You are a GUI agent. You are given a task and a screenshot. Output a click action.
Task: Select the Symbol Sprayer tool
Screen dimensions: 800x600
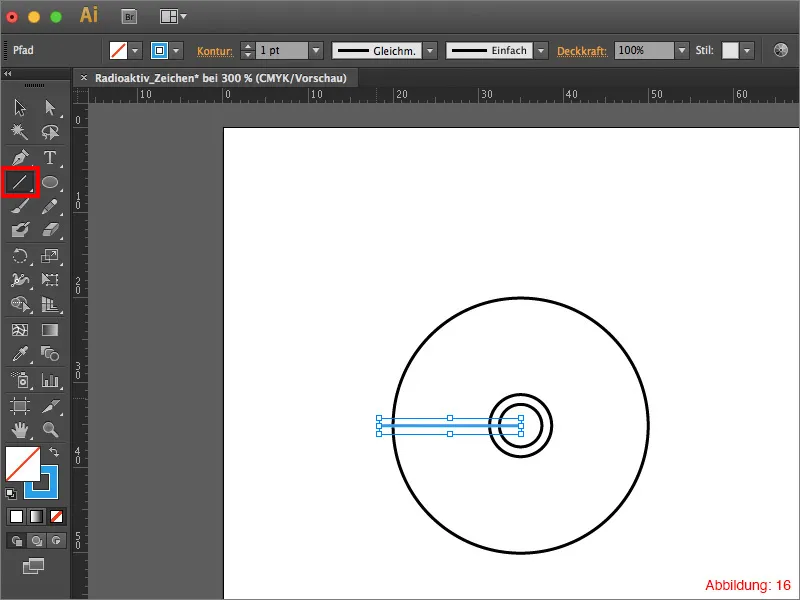(20, 380)
